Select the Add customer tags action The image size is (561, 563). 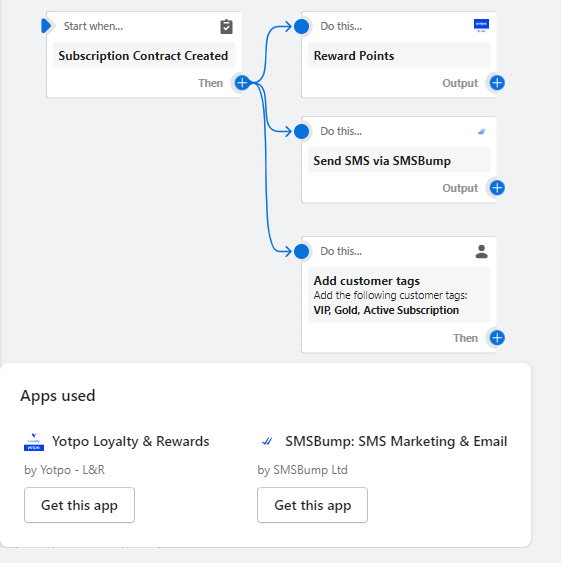pos(399,295)
